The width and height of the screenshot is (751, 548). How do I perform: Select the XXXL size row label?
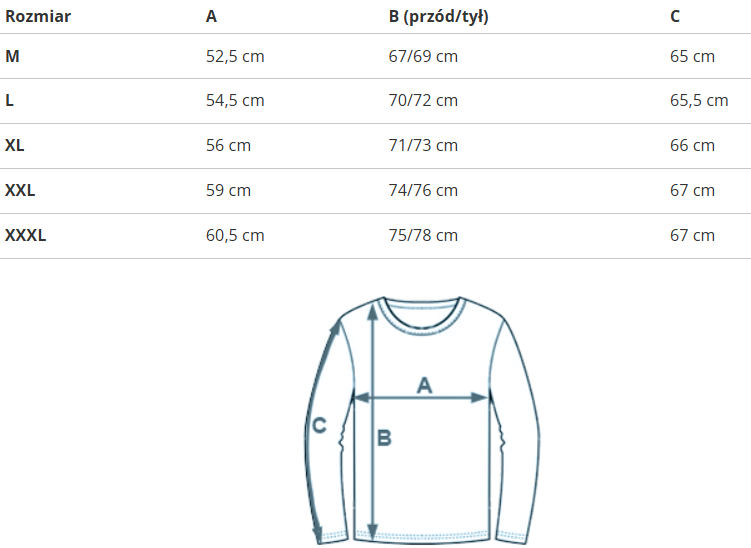click(26, 235)
